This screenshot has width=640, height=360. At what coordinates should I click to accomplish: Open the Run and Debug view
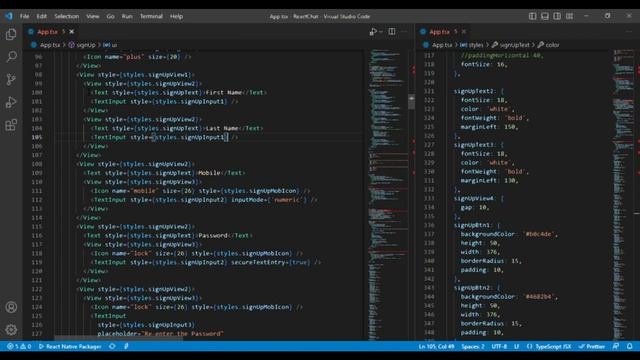pos(11,102)
